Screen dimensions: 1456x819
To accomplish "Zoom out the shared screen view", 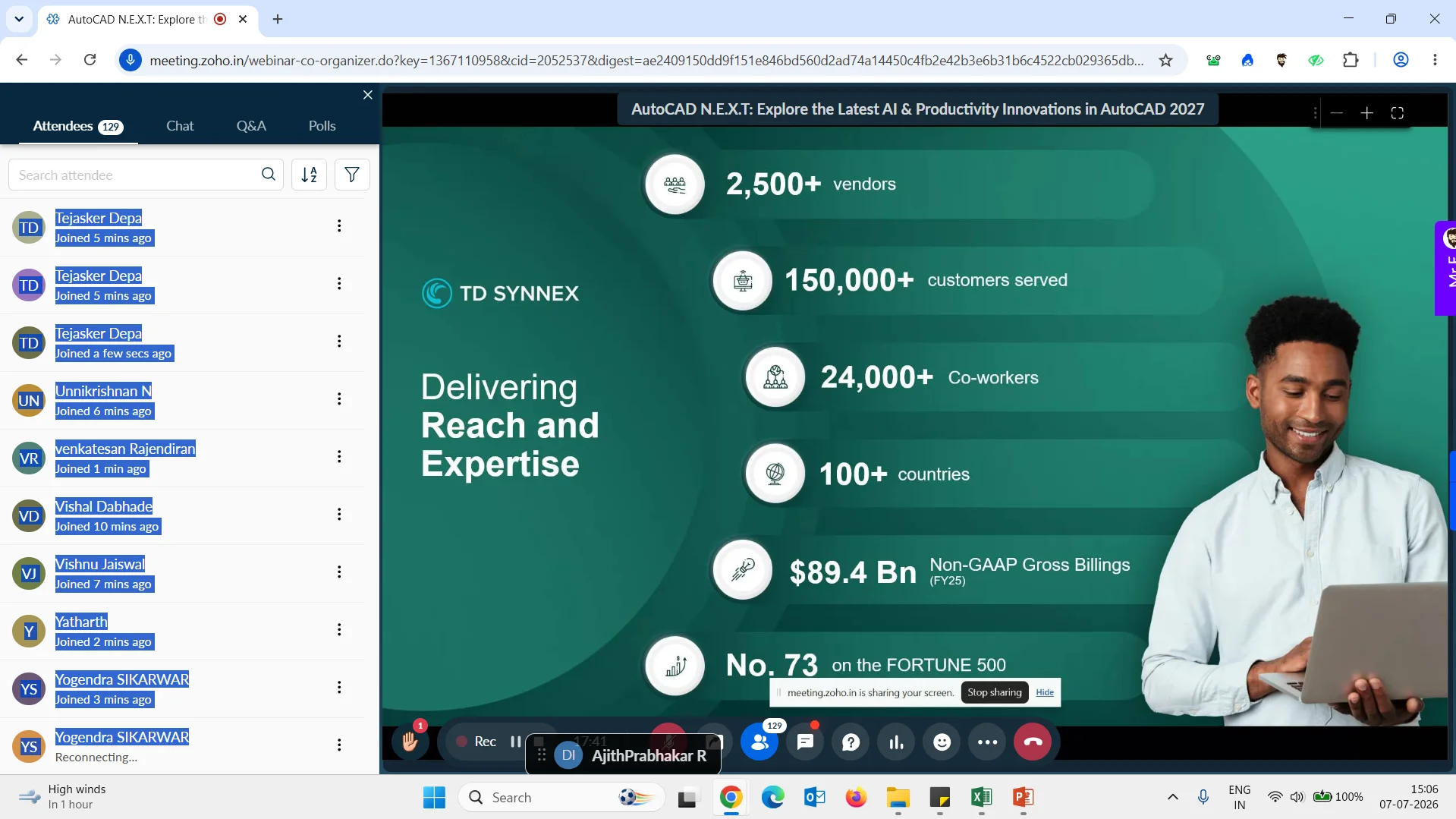I will [1337, 113].
